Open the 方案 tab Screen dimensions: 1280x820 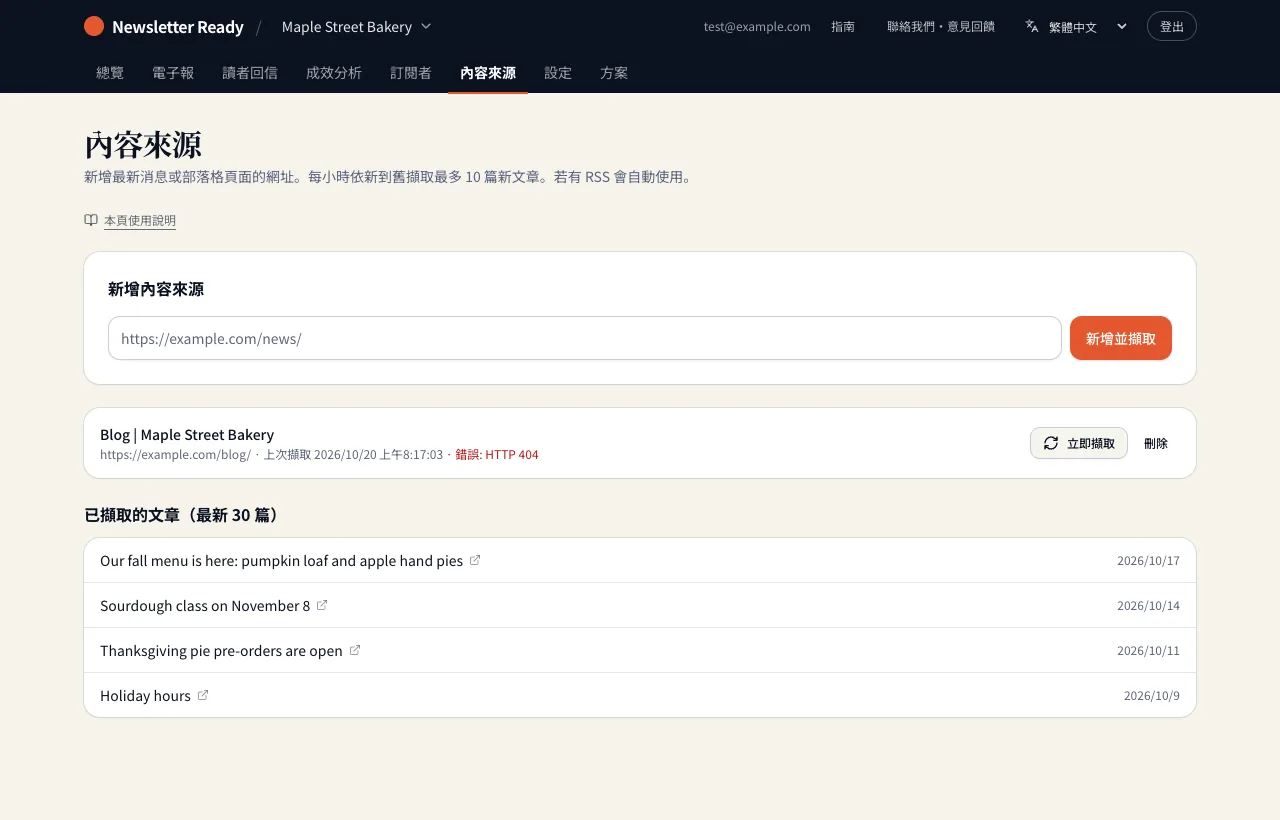pos(614,73)
